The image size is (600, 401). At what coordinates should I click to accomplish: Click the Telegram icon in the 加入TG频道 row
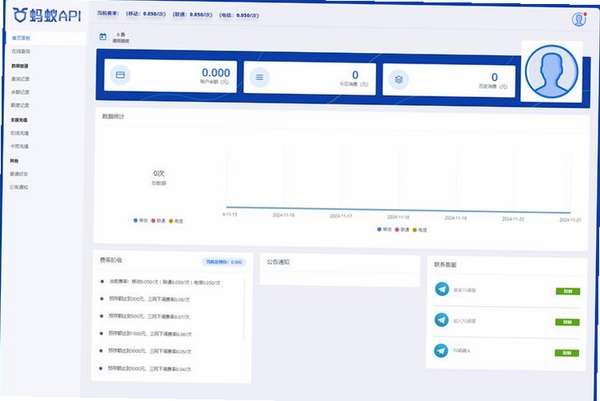[442, 319]
